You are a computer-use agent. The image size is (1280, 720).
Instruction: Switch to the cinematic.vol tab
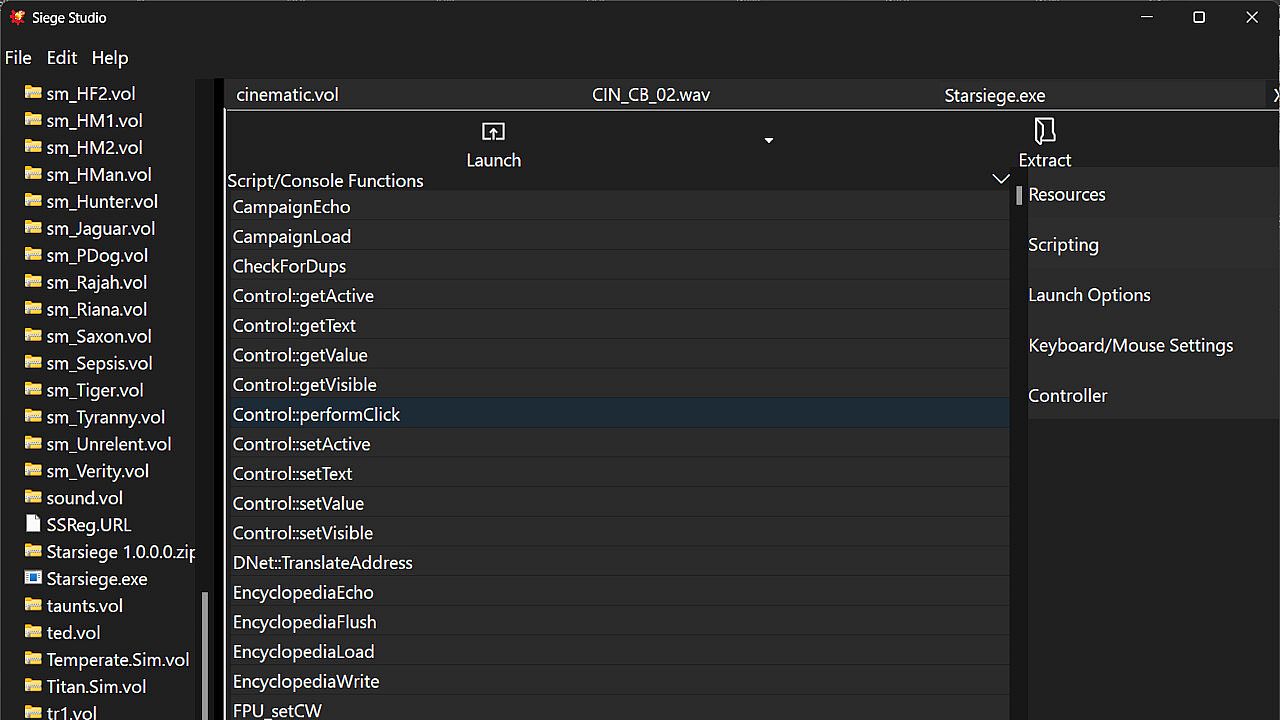pos(288,96)
